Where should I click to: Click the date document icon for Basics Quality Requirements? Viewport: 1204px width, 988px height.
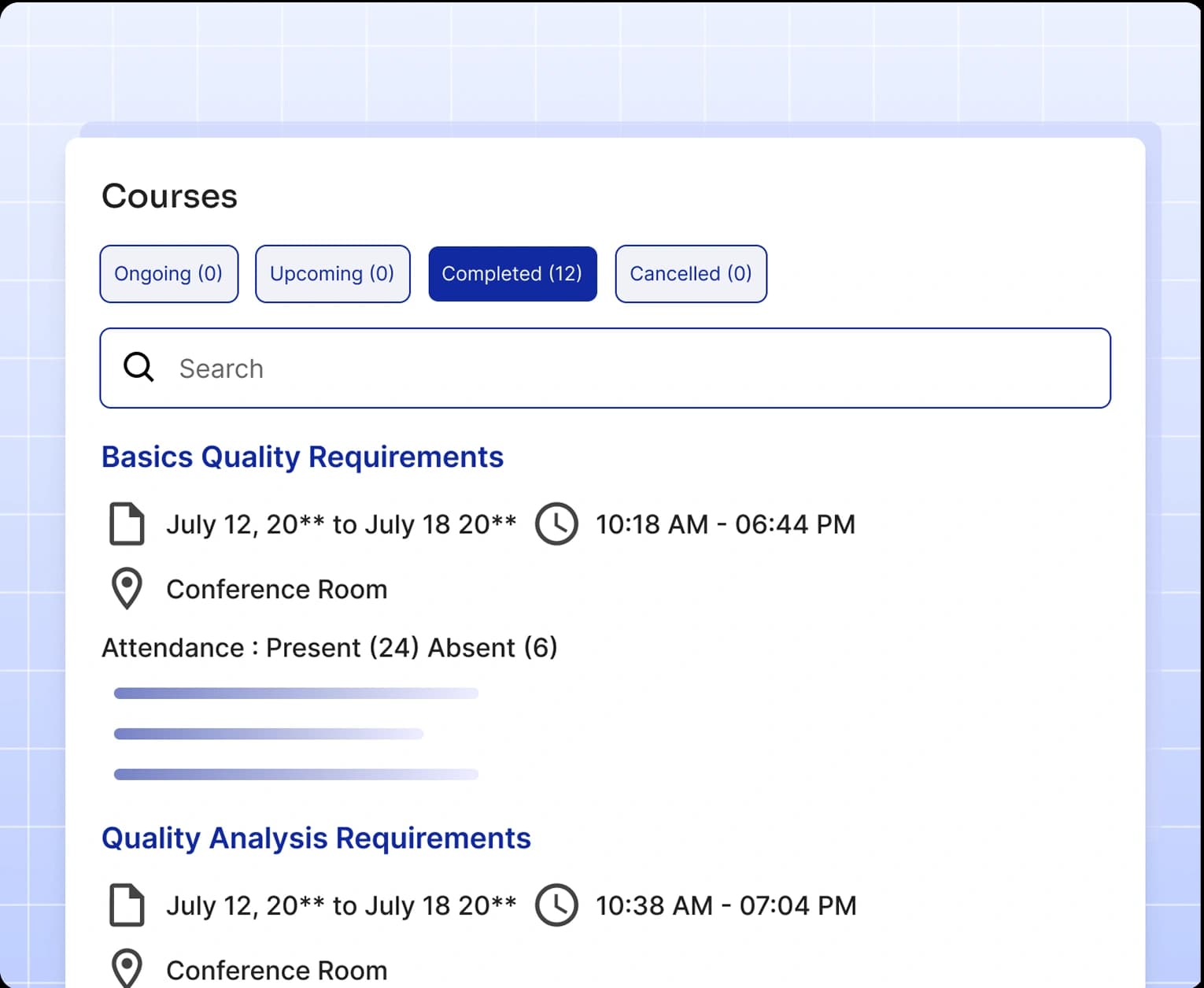(x=126, y=524)
